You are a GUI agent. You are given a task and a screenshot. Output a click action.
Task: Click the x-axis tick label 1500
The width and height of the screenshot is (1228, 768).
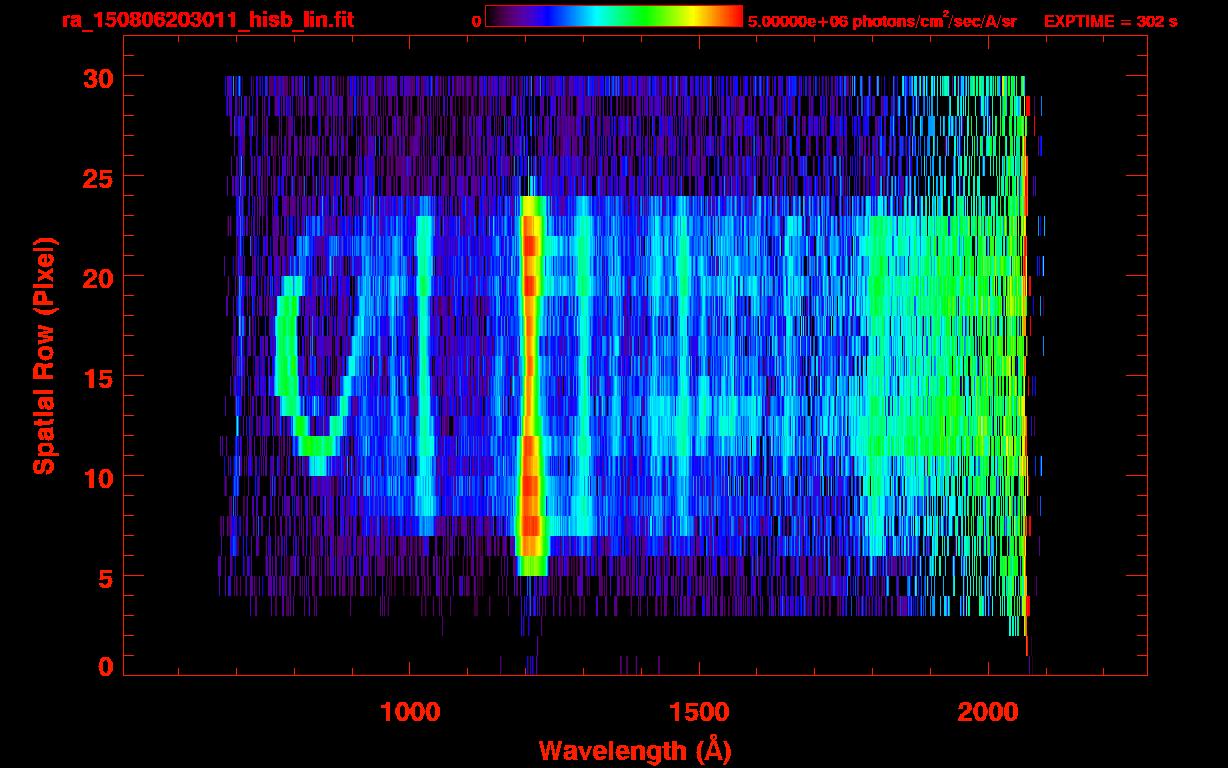700,712
